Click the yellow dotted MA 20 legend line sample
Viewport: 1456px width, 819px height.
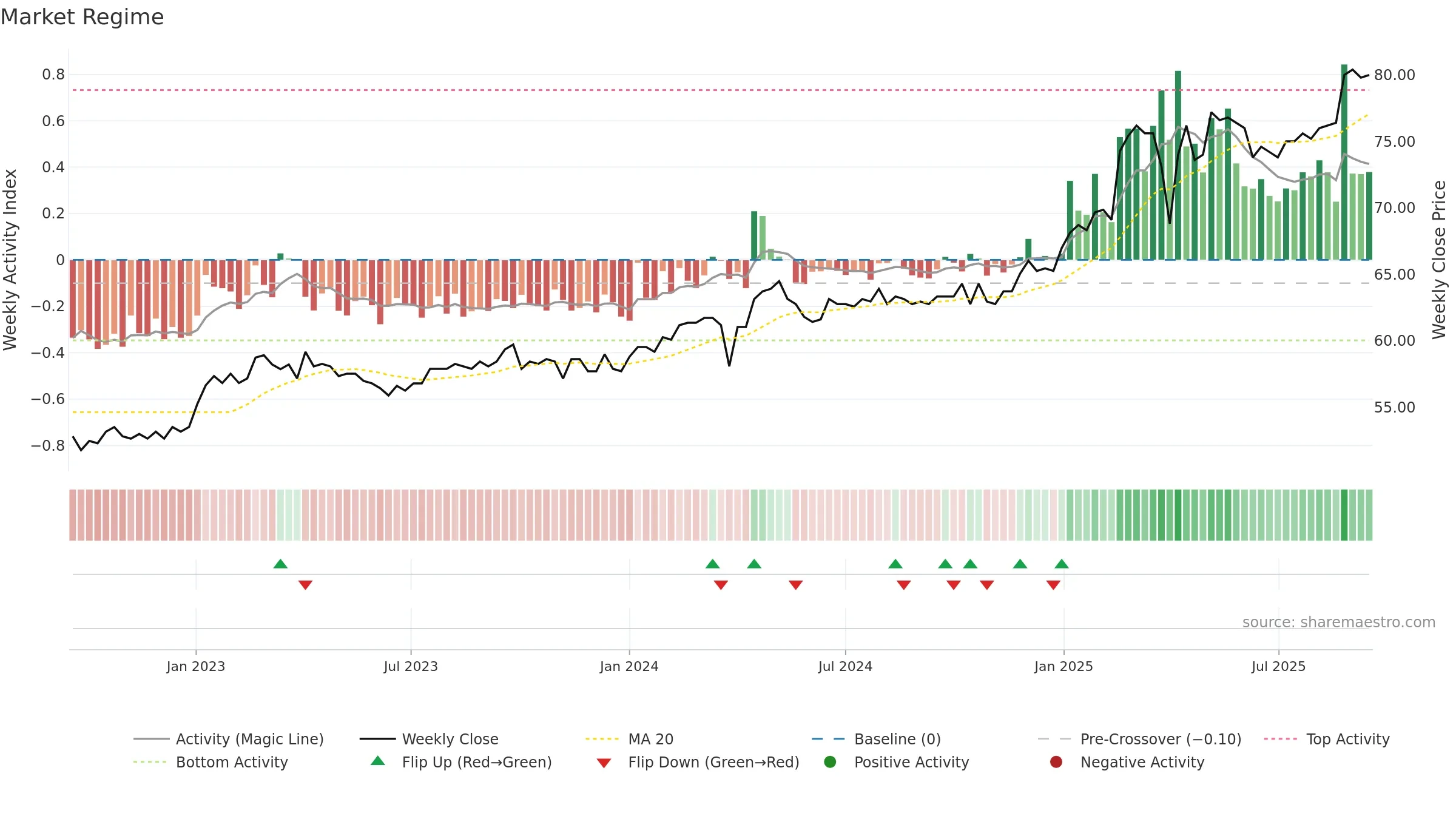click(602, 739)
